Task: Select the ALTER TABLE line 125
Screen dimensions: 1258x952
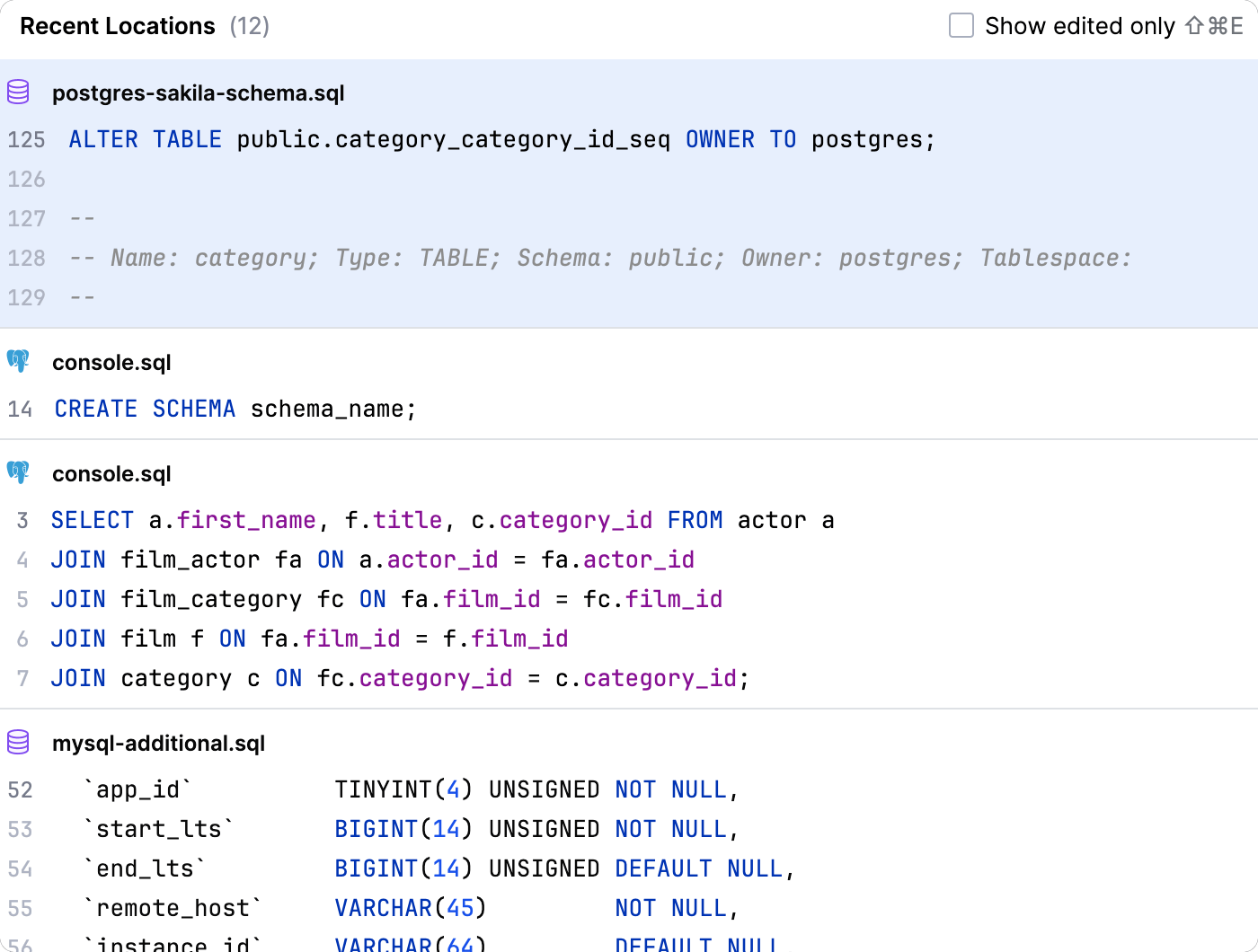Action: coord(501,140)
